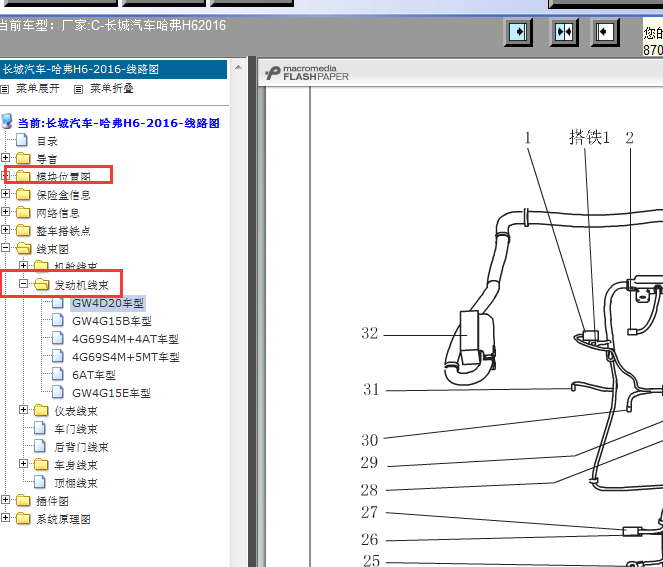The height and width of the screenshot is (567, 663).
Task: Open the 车门线束 page
Action: (76, 430)
